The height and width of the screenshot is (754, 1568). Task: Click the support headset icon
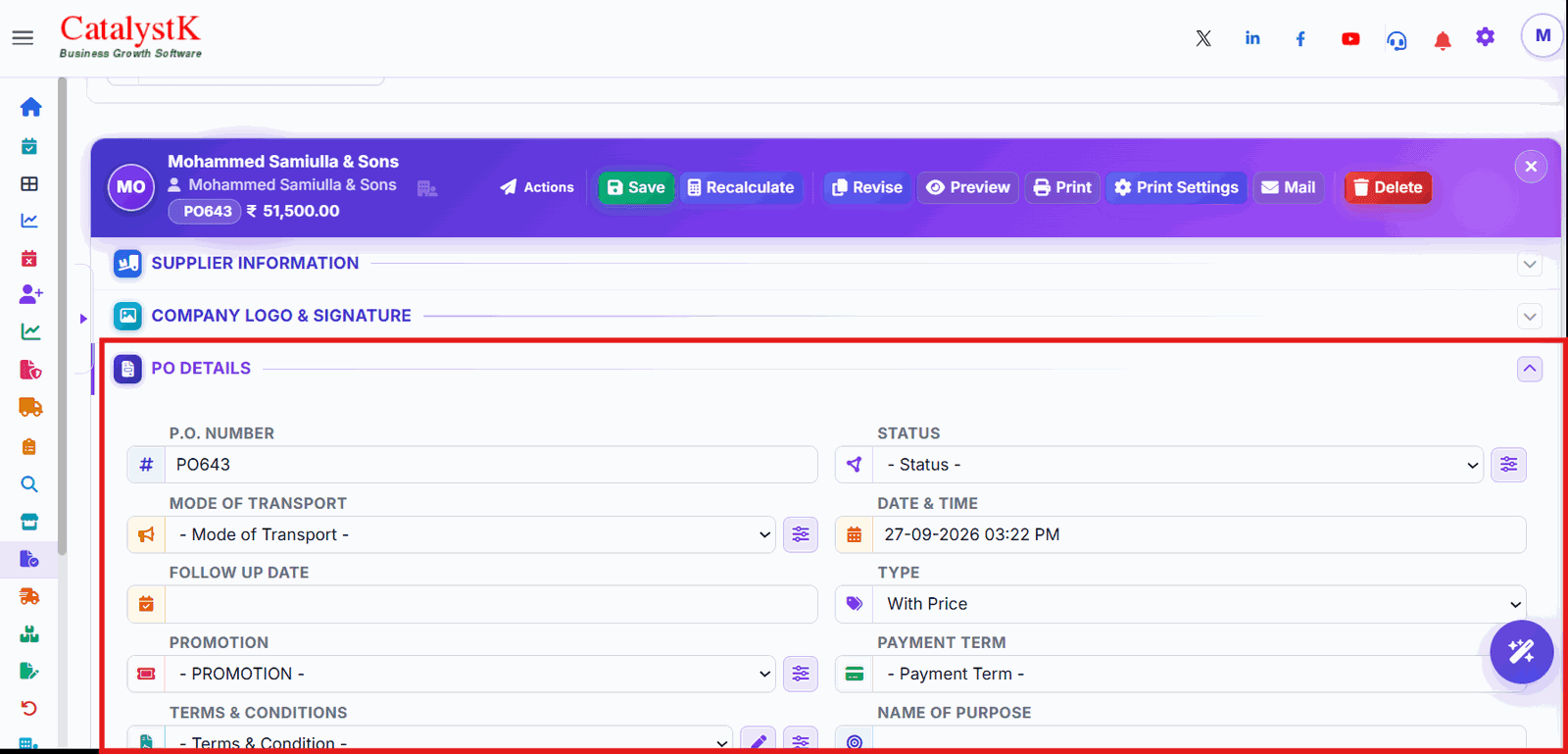[1396, 40]
